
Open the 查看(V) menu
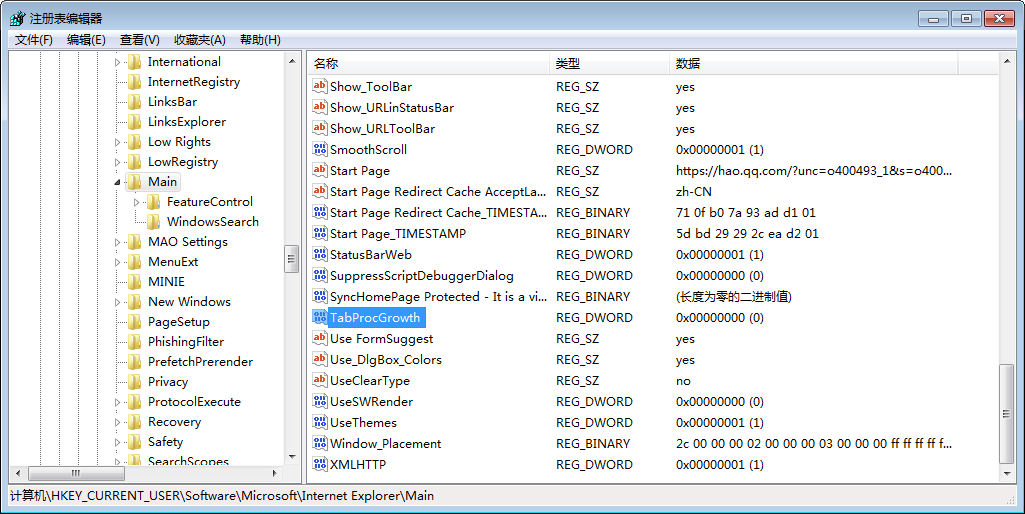point(140,40)
